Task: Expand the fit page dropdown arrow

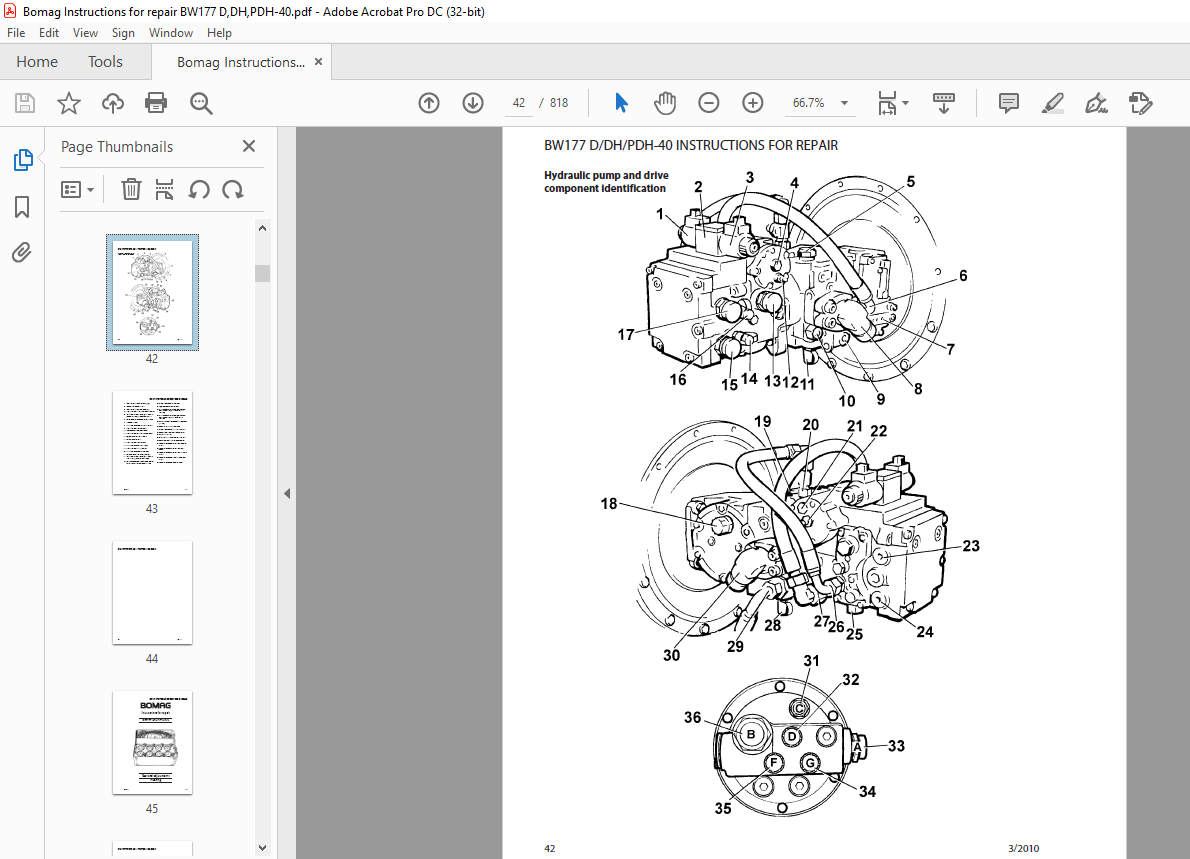Action: (905, 103)
